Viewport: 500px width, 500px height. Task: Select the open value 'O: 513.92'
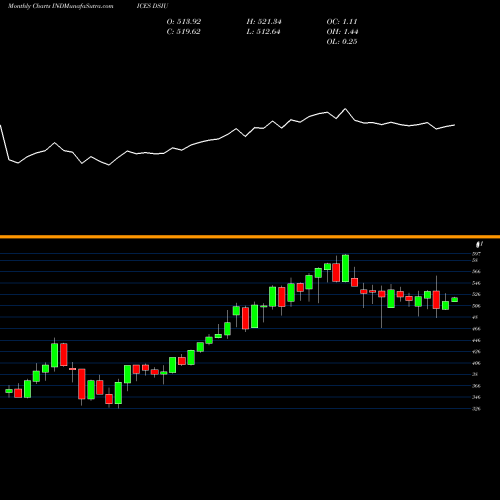[184, 22]
